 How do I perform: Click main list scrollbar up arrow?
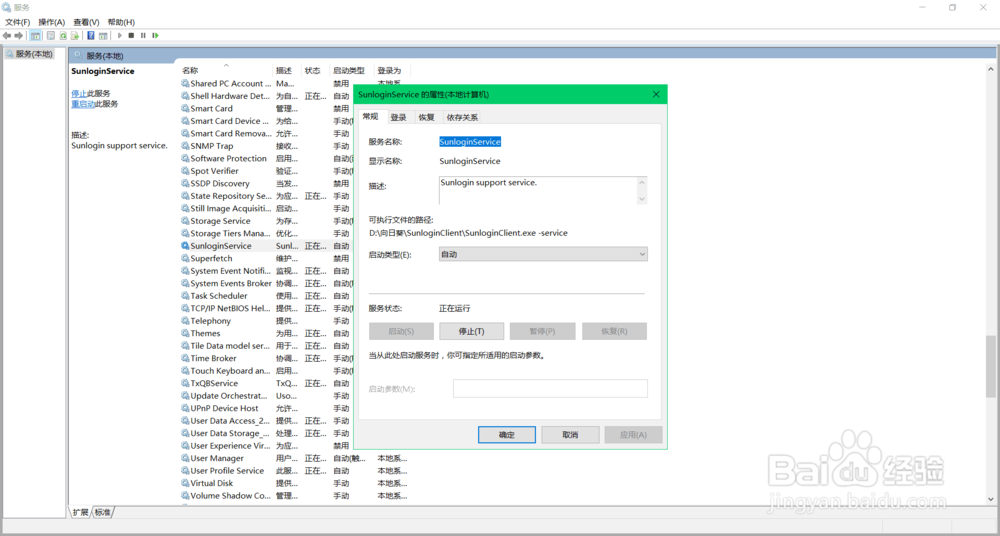tap(990, 70)
